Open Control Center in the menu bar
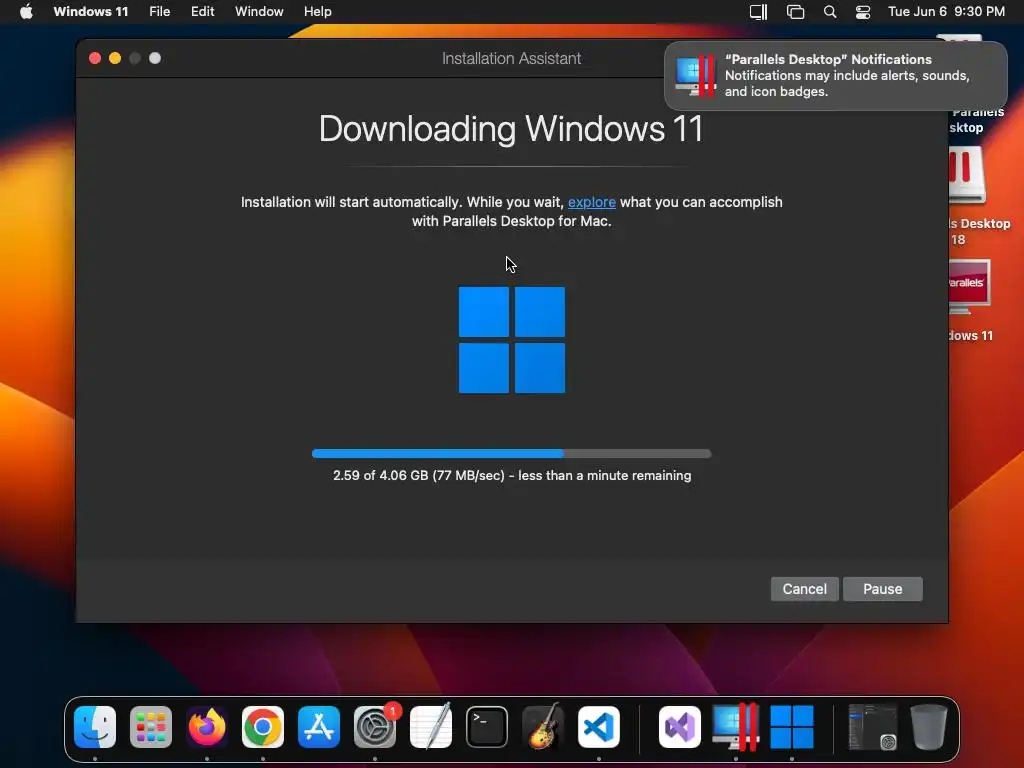The height and width of the screenshot is (768, 1024). (x=863, y=12)
